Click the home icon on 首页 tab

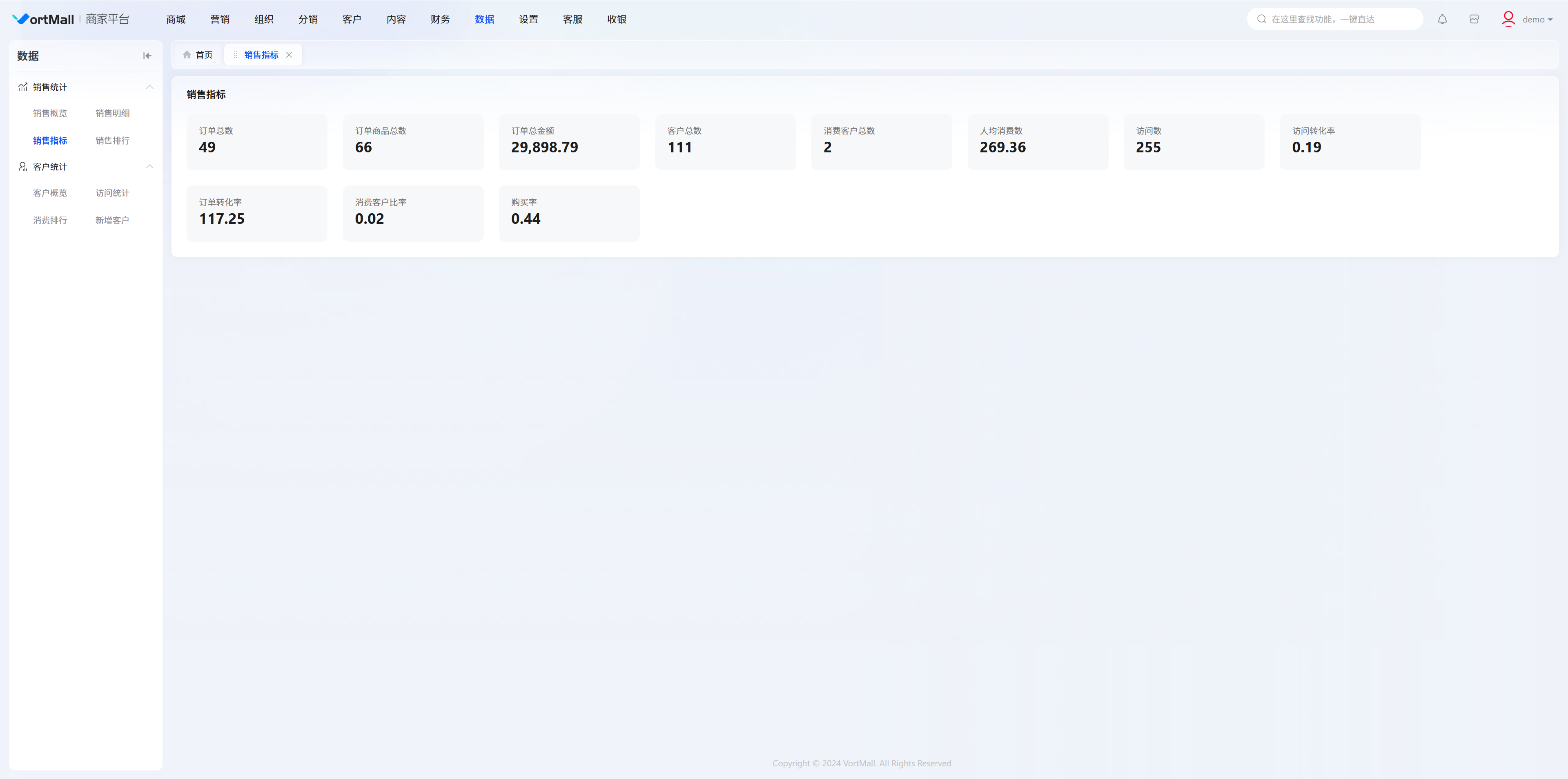(x=187, y=55)
